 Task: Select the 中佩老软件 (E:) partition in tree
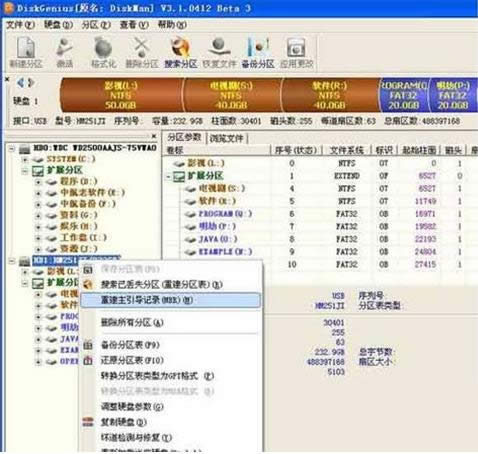(x=92, y=193)
